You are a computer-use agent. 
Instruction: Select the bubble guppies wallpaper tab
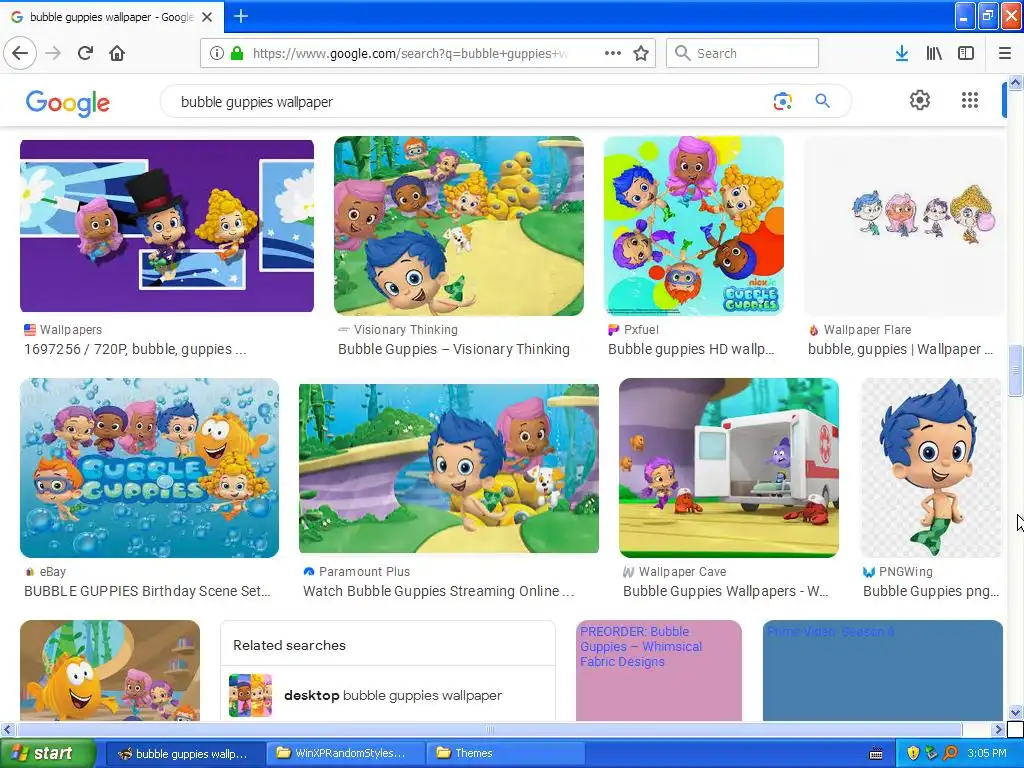(x=112, y=17)
